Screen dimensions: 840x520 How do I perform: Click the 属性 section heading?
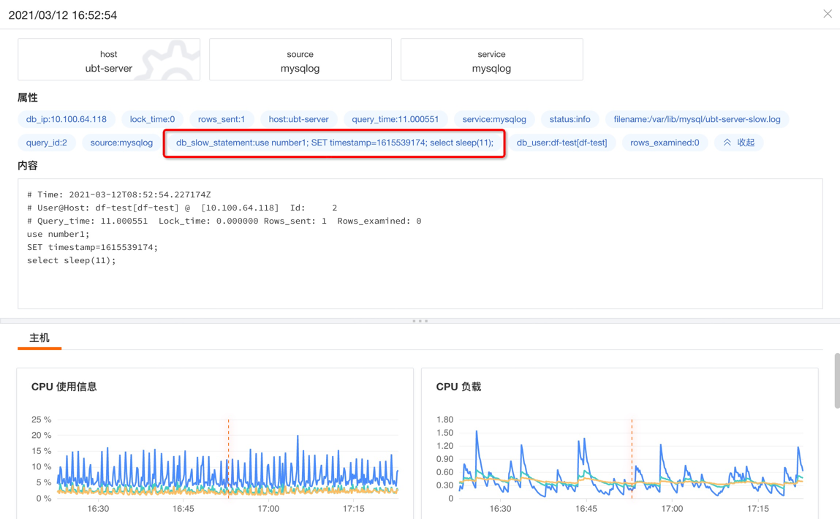27,97
